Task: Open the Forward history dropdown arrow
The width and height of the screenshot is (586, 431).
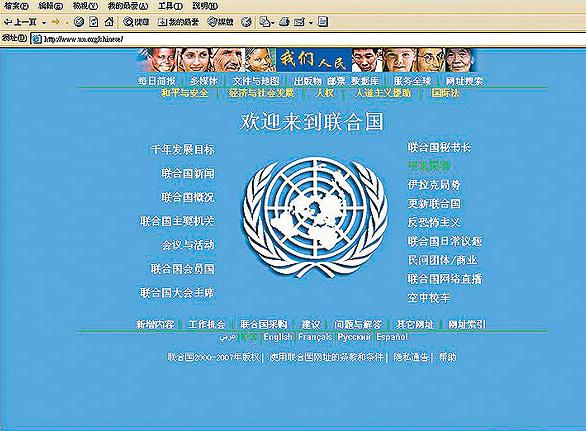Action: click(67, 23)
